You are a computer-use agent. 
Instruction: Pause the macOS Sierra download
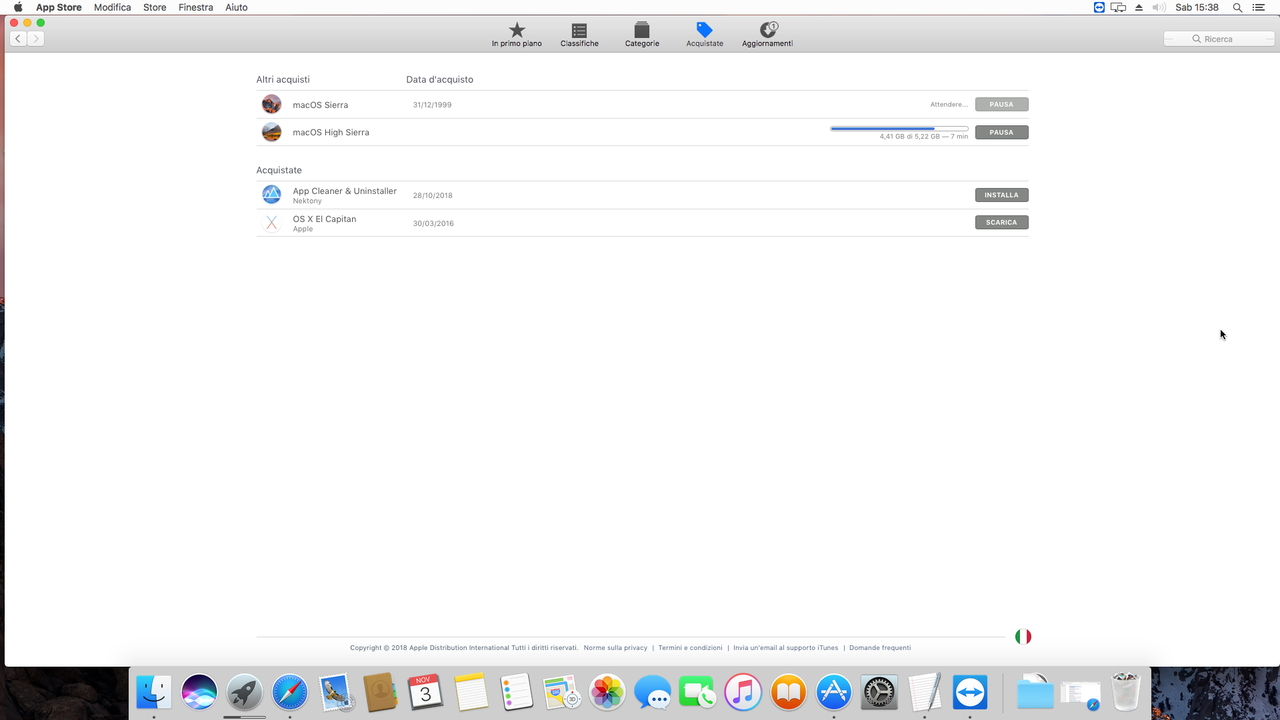coord(1001,104)
